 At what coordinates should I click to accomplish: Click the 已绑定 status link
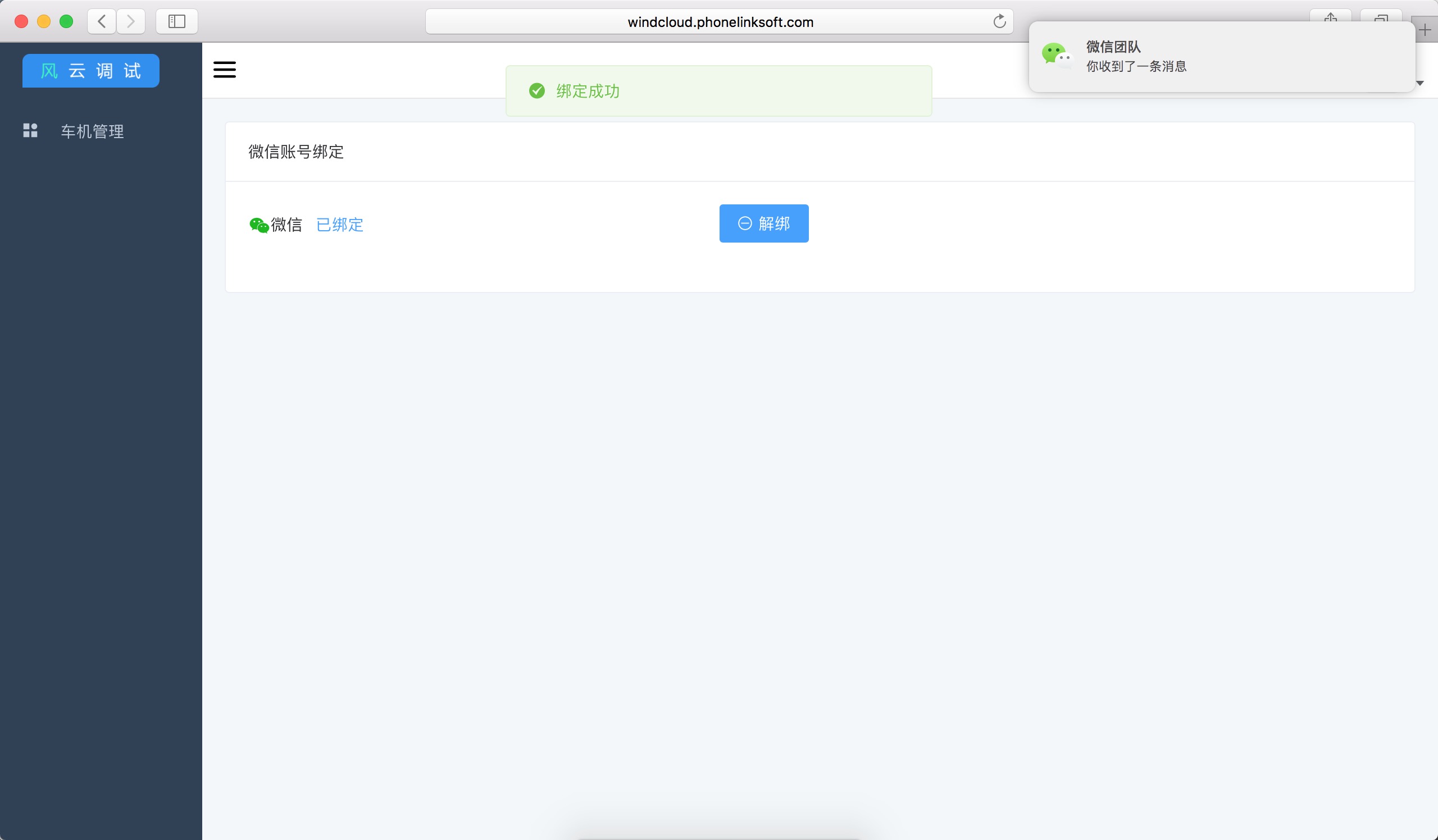point(339,225)
